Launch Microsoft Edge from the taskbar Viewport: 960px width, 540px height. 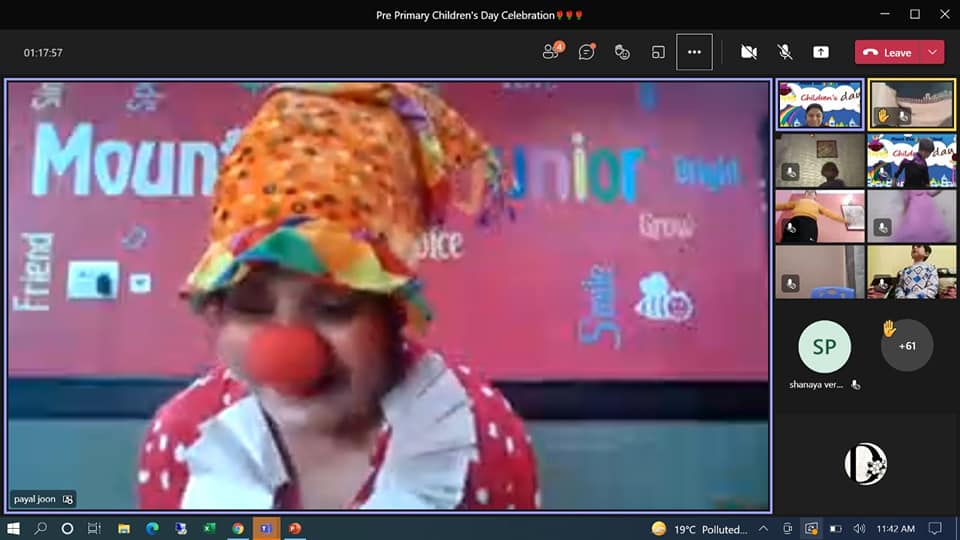(x=152, y=528)
